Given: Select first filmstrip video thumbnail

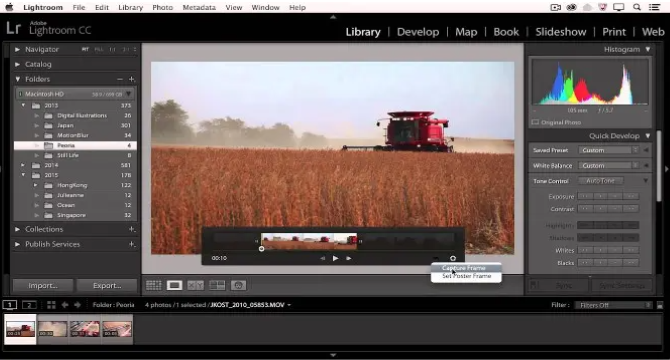Looking at the screenshot, I should click(x=21, y=329).
